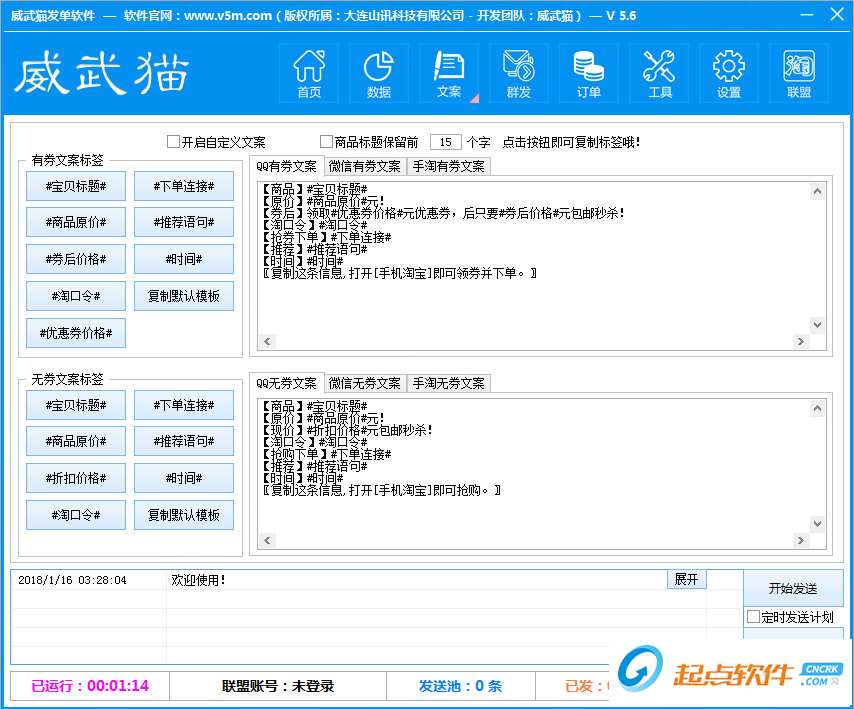Open the 联盟 taobao icon
This screenshot has width=854, height=709.
coord(799,74)
